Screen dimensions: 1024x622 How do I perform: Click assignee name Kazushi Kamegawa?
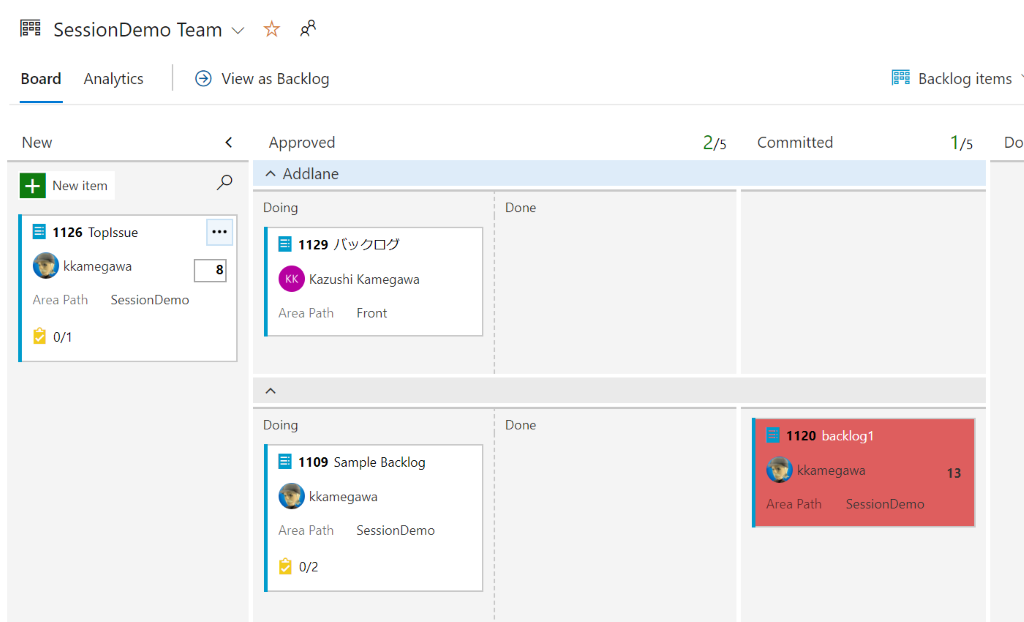364,280
